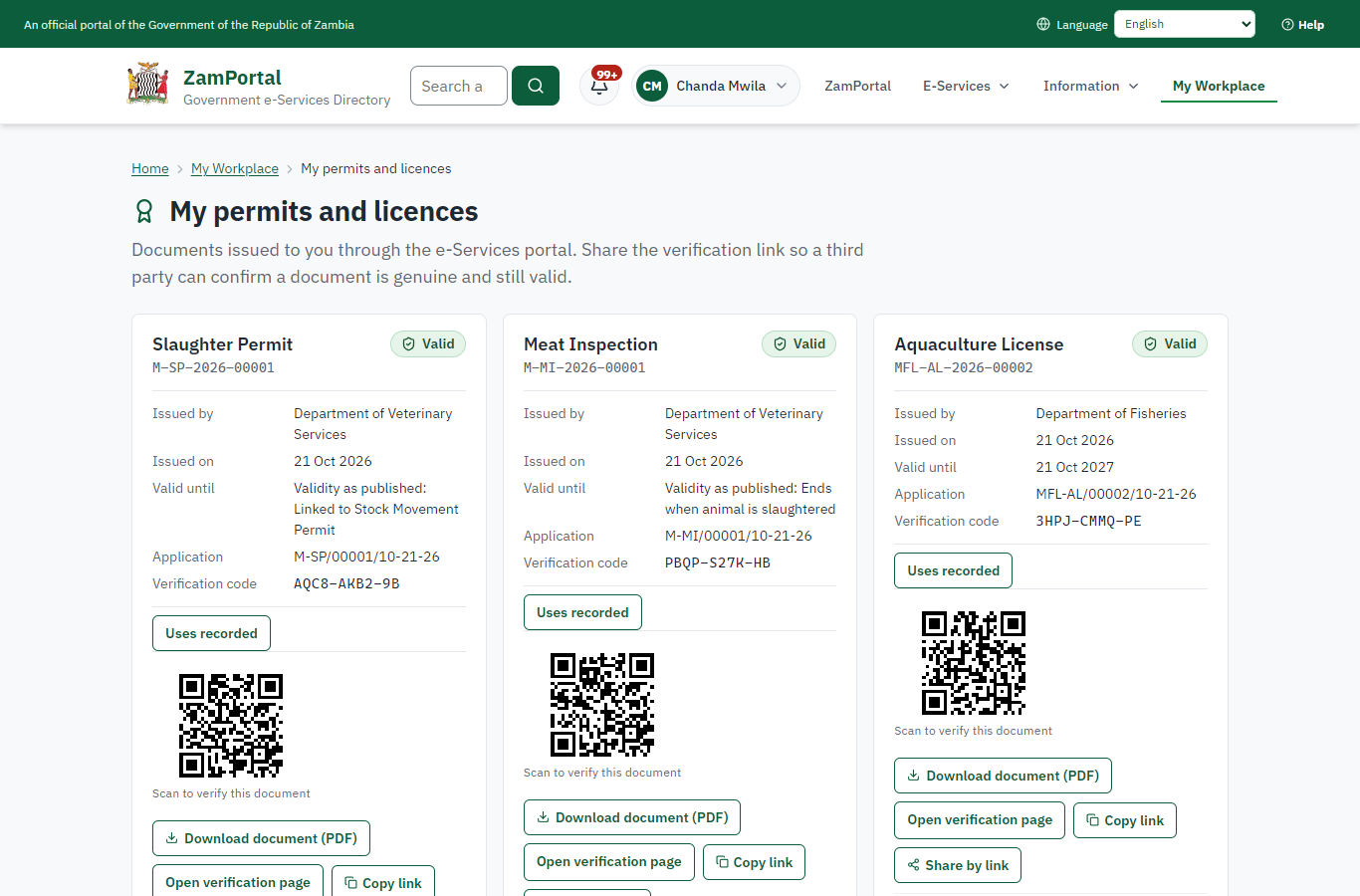Click the Help question mark icon
1360x896 pixels.
1287,25
